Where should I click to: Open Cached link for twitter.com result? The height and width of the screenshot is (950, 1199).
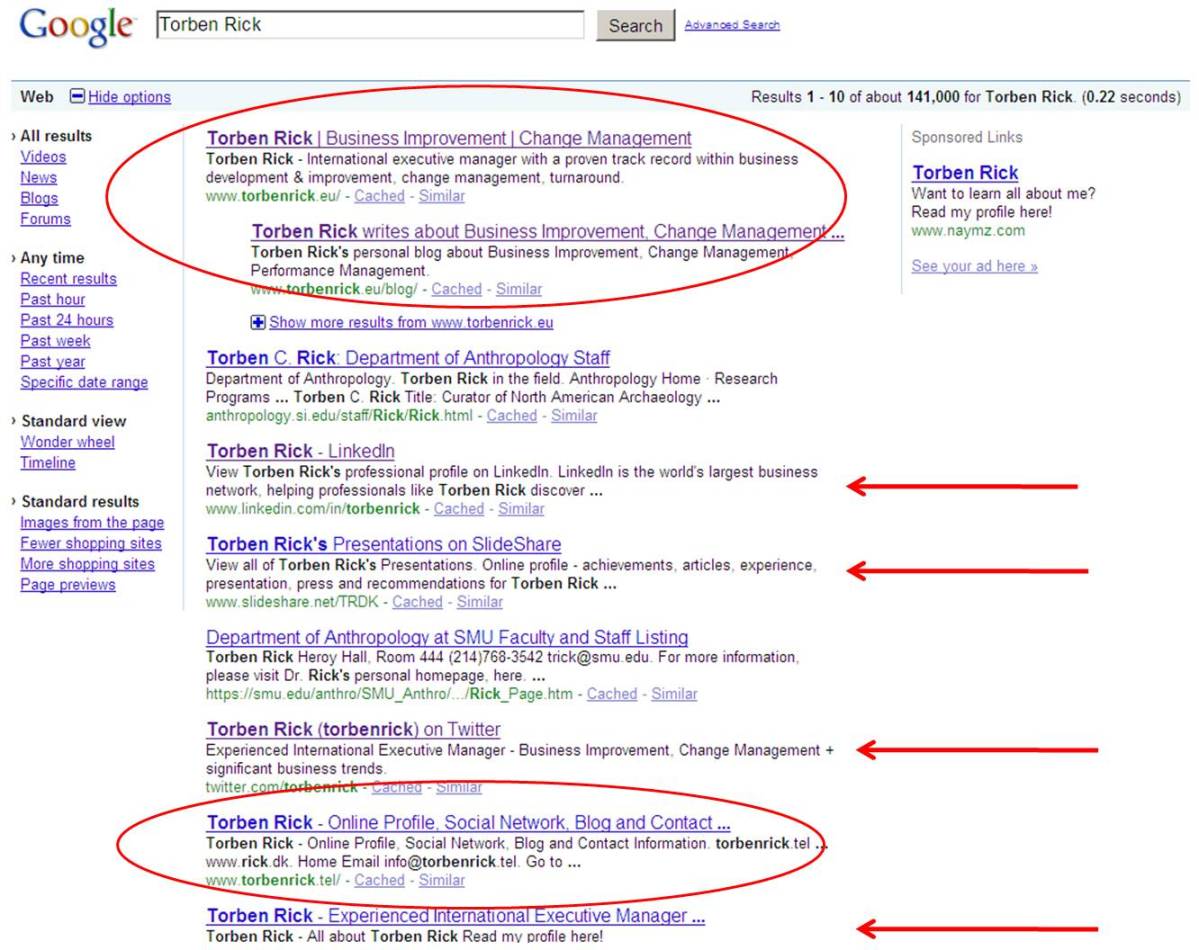point(397,787)
